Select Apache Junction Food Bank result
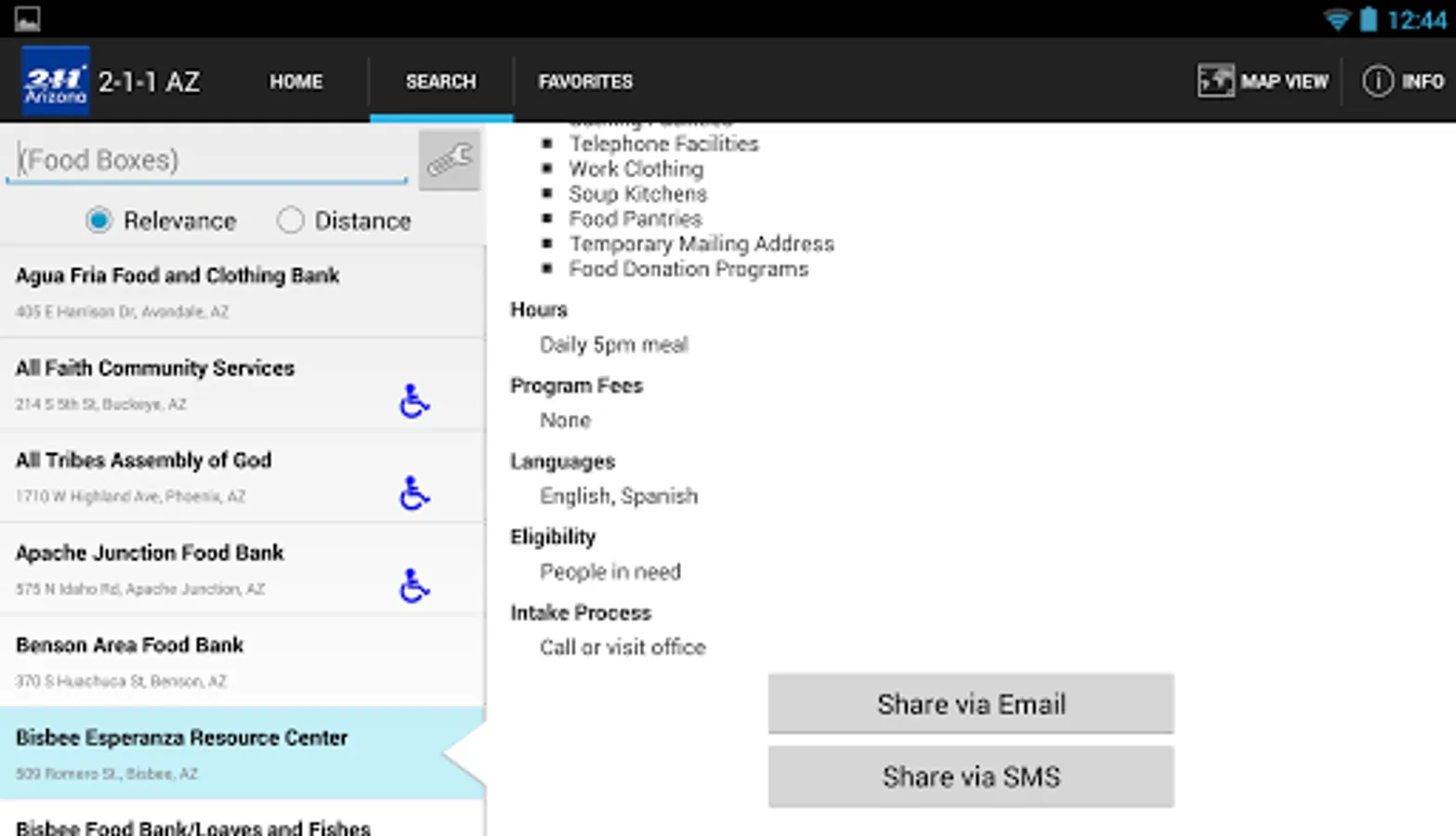 (243, 569)
